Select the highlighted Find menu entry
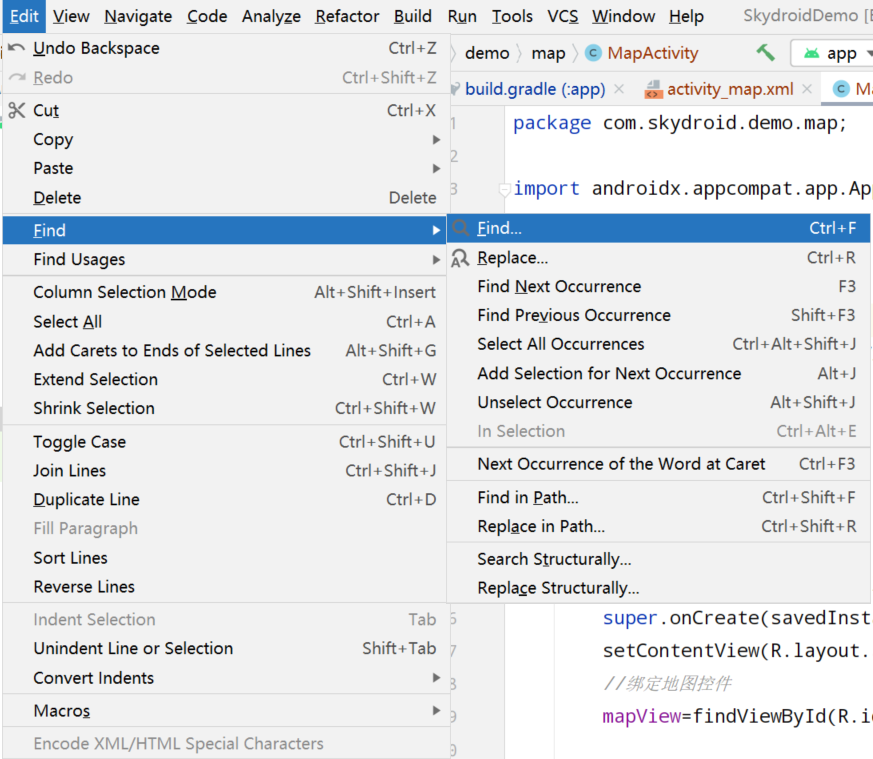The image size is (873, 759). (x=225, y=230)
